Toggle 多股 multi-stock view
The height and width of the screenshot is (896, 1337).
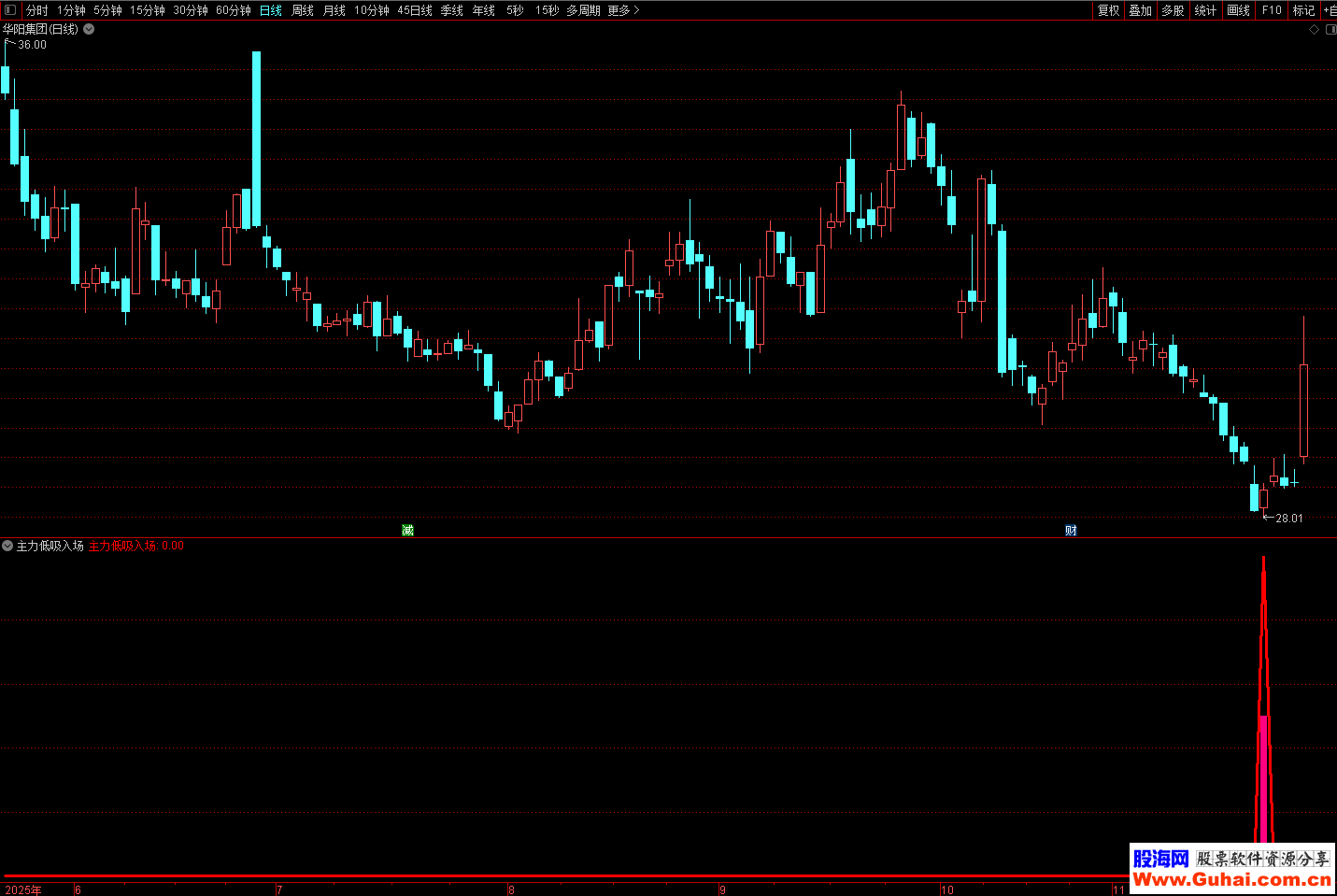tap(1173, 10)
